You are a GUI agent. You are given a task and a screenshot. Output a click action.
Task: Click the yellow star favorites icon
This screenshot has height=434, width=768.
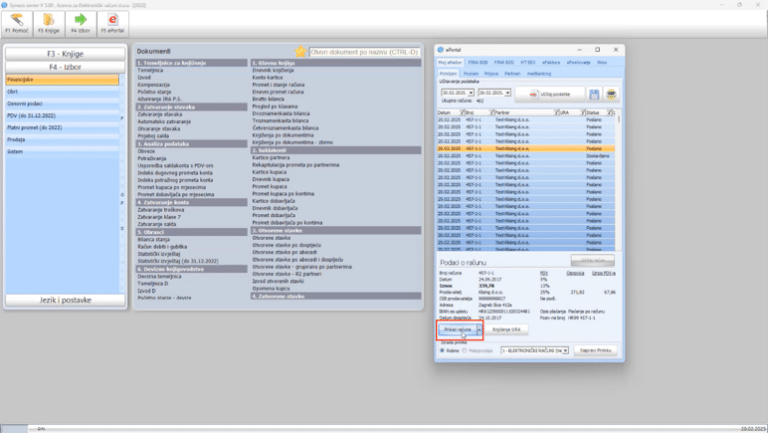click(300, 51)
